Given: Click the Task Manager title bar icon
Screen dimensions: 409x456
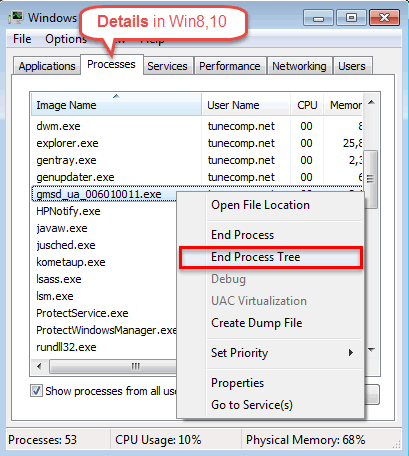Looking at the screenshot, I should click(16, 17).
